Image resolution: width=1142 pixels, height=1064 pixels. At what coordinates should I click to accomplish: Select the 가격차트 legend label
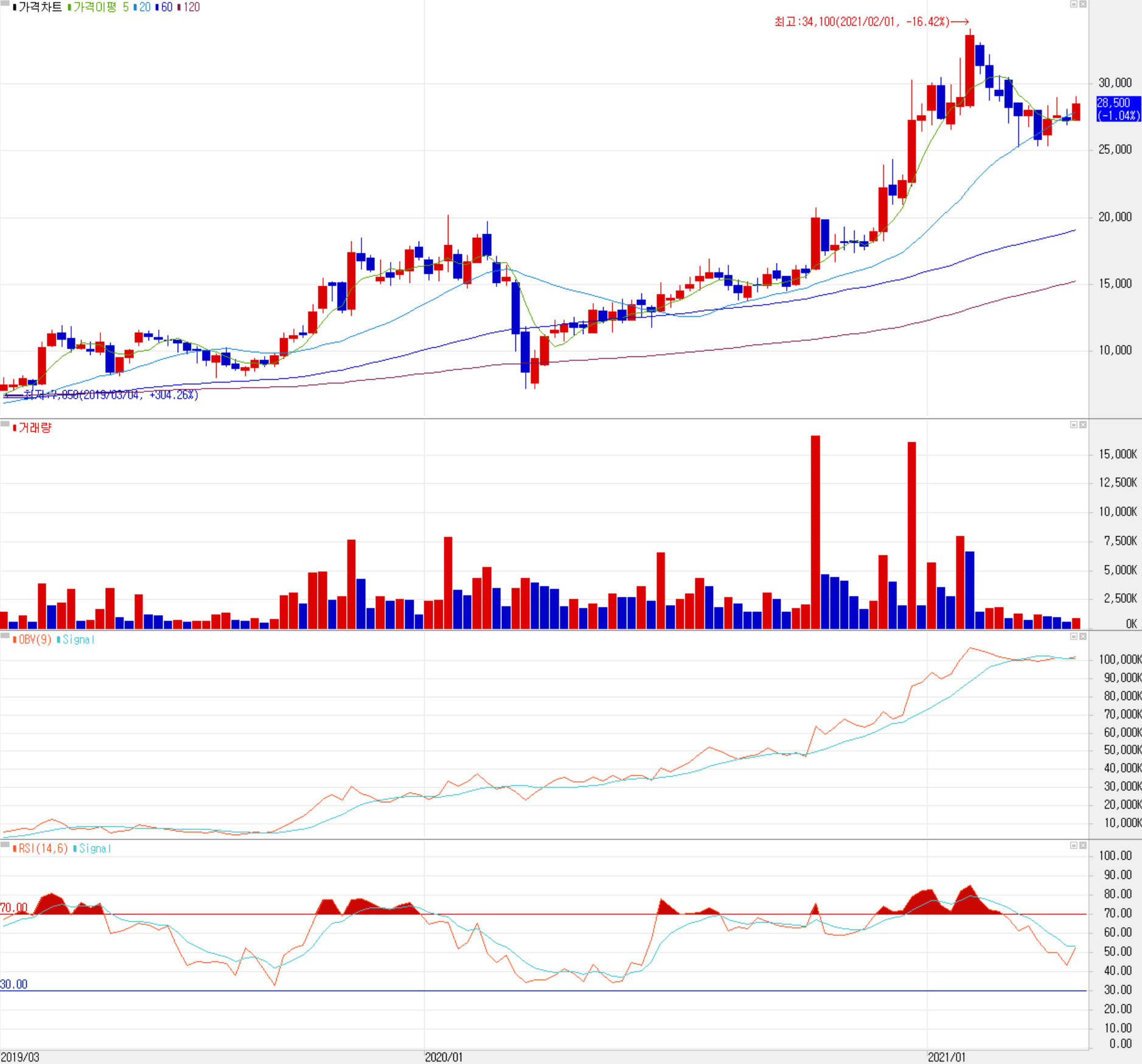[40, 7]
